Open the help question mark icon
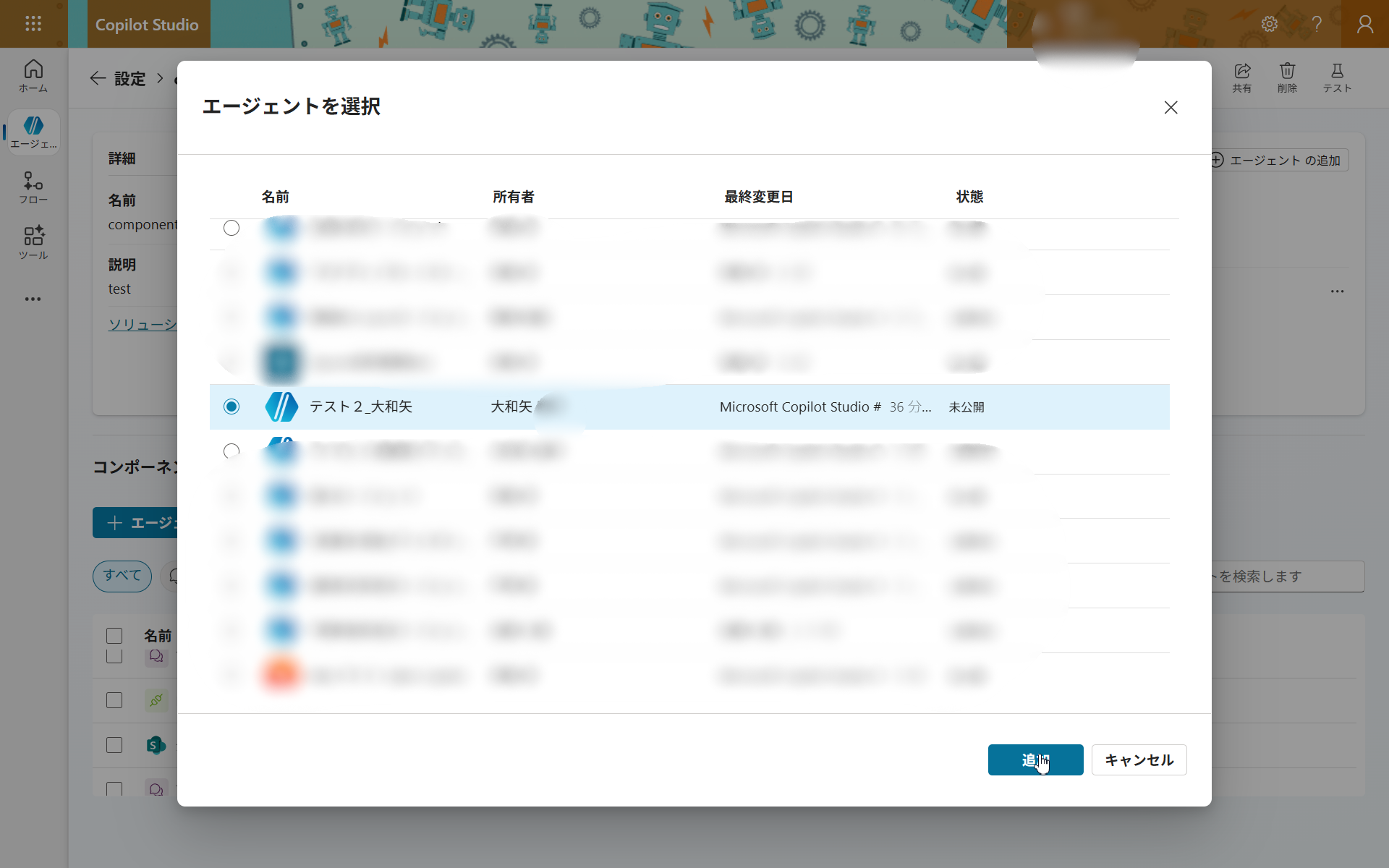1389x868 pixels. point(1317,24)
